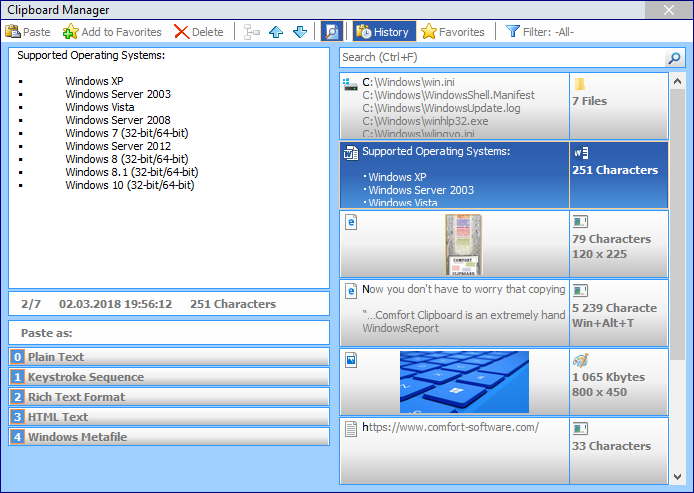Click 'Win+Alt+T' hotkey text

(603, 323)
